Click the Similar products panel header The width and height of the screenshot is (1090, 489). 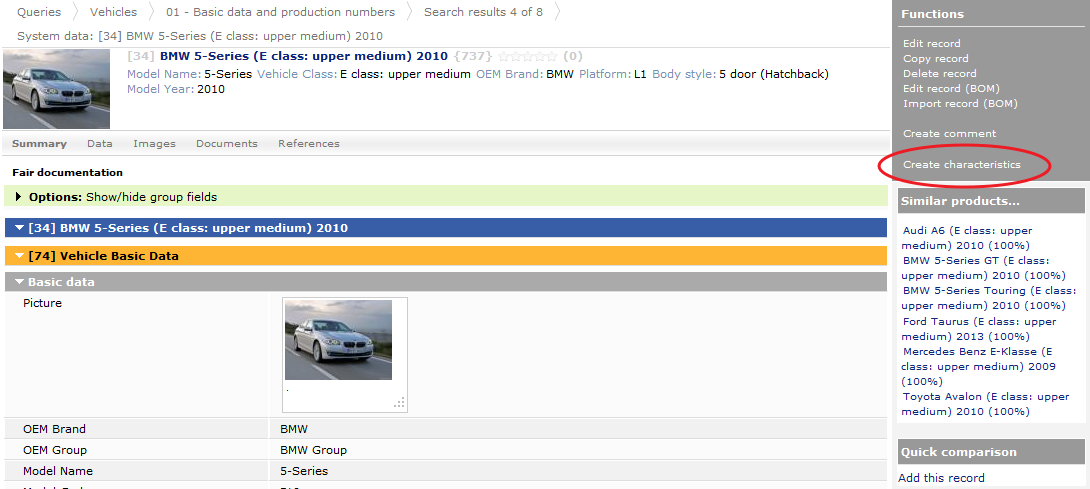[x=991, y=201]
